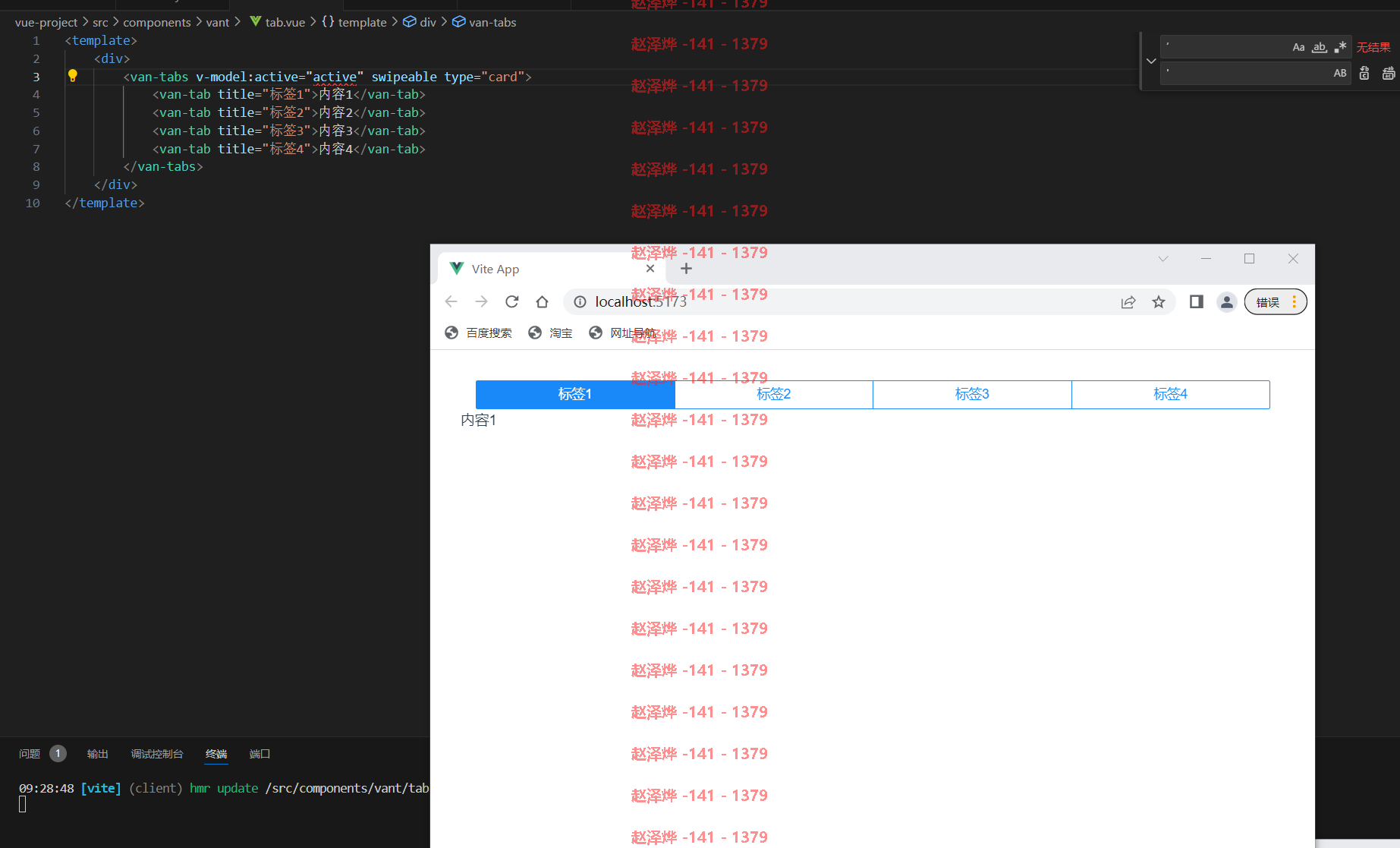Close the Vite App tab
The height and width of the screenshot is (848, 1400).
tap(650, 269)
